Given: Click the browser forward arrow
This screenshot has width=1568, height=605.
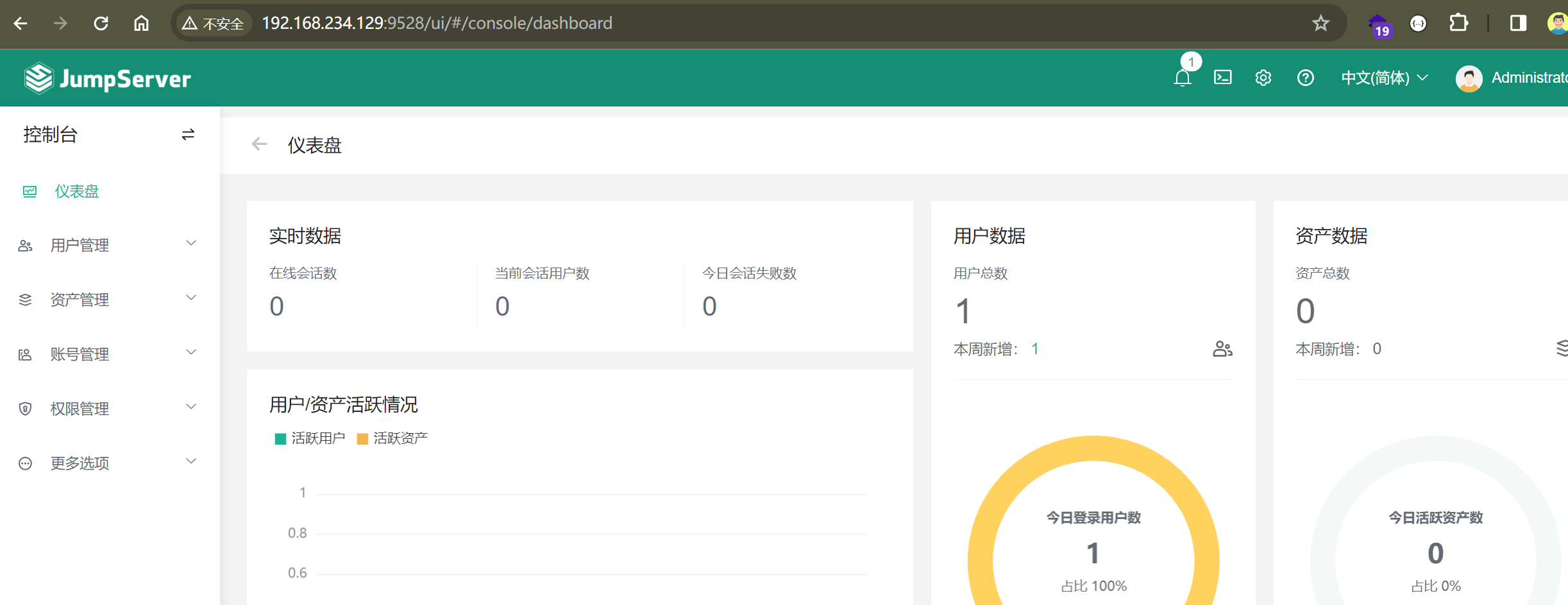Looking at the screenshot, I should (60, 24).
